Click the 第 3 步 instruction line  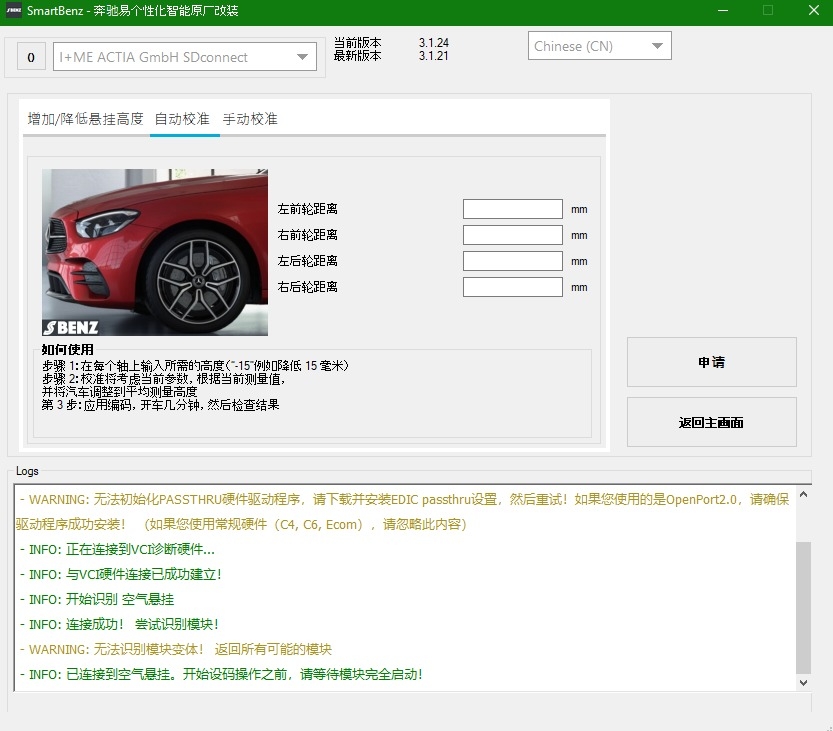point(160,405)
